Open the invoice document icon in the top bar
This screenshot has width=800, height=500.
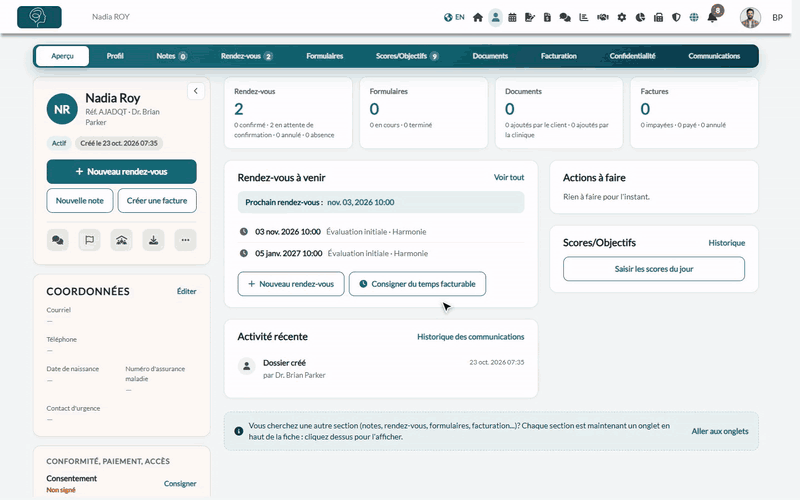tap(547, 17)
